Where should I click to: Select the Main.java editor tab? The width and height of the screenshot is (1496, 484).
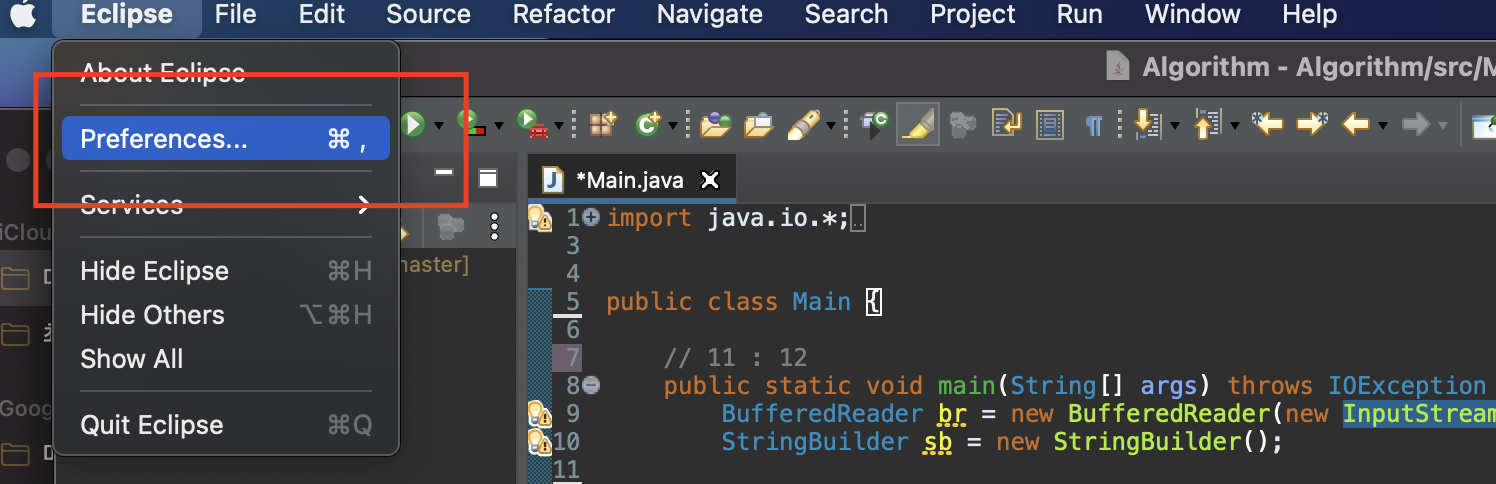630,180
